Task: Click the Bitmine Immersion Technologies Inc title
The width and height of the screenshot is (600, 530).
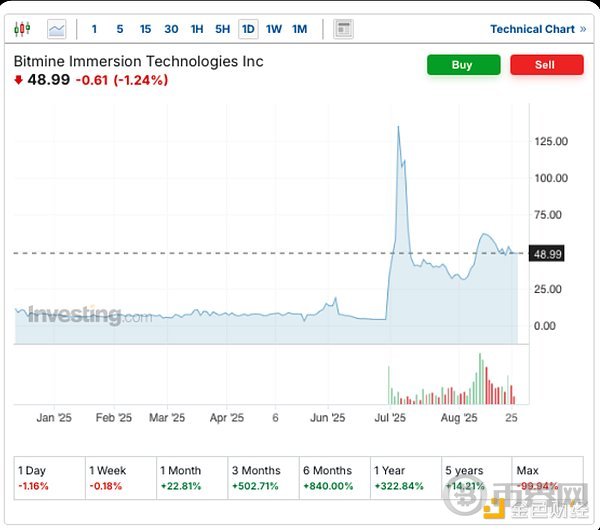Action: pos(139,61)
